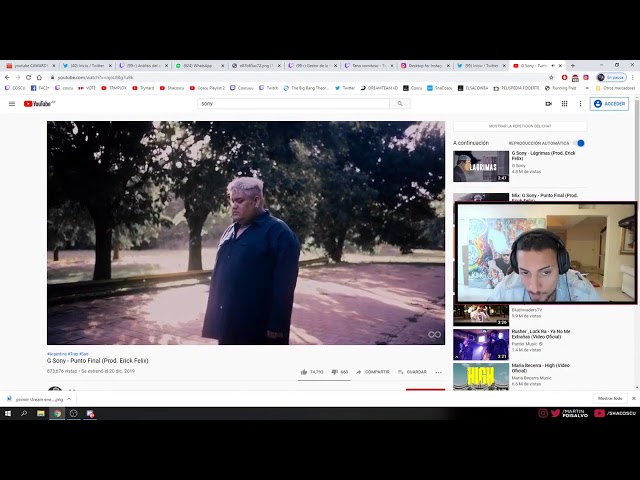This screenshot has width=640, height=480.
Task: Open The Big Bang Theory bookmark
Action: [x=306, y=88]
